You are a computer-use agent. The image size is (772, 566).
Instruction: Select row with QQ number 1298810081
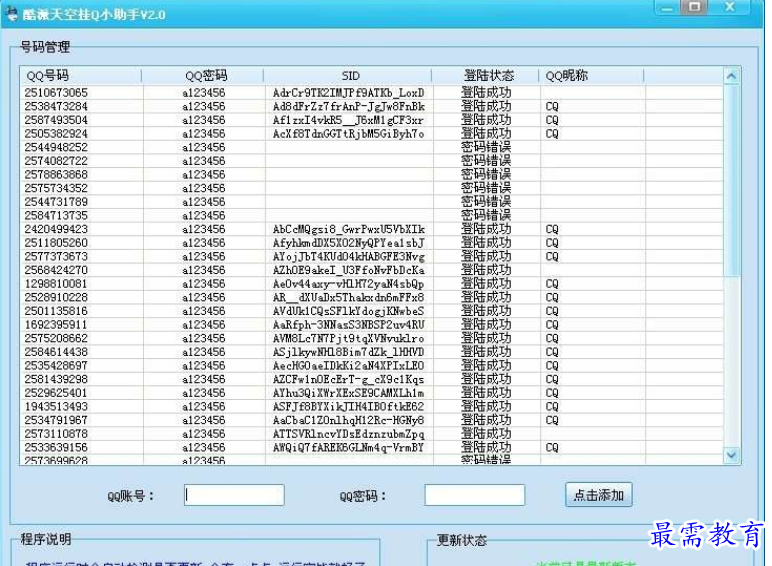click(372, 284)
